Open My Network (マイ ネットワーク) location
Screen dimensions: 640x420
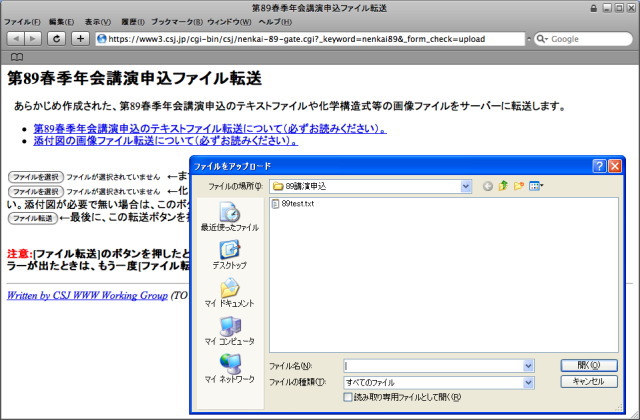229,368
